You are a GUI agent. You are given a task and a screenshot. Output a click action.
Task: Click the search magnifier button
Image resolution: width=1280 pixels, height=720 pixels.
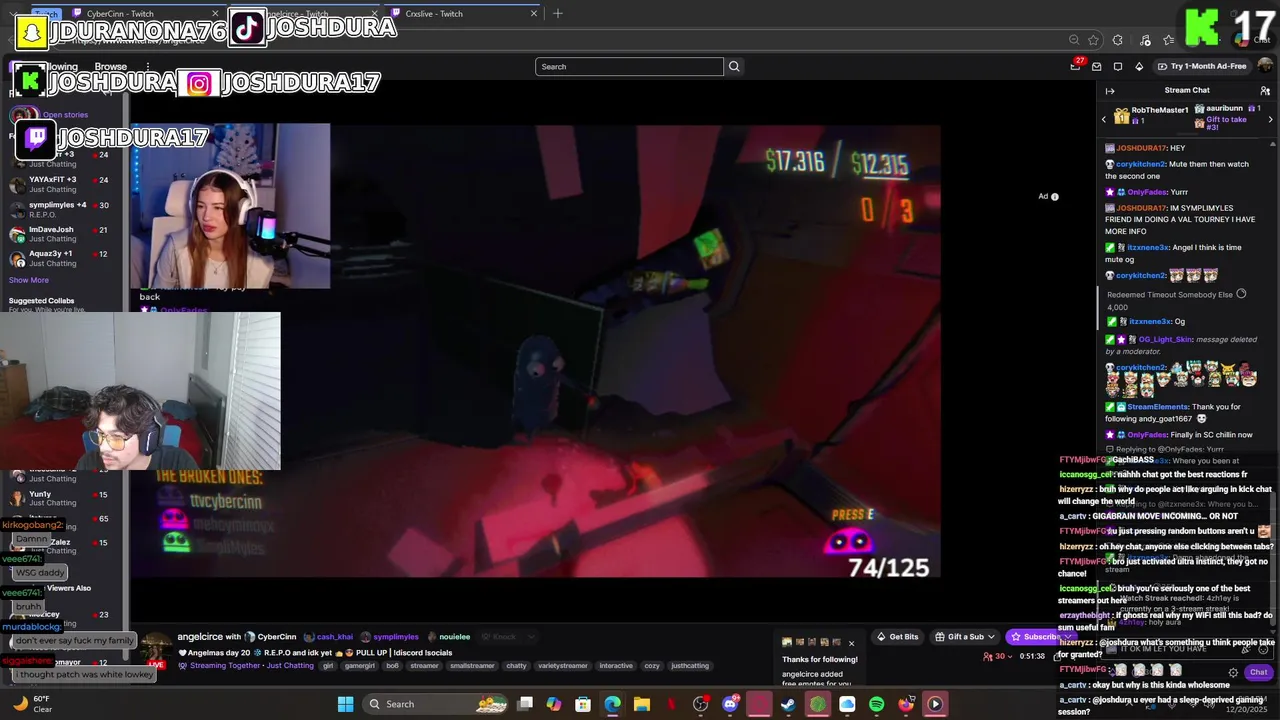[x=734, y=66]
